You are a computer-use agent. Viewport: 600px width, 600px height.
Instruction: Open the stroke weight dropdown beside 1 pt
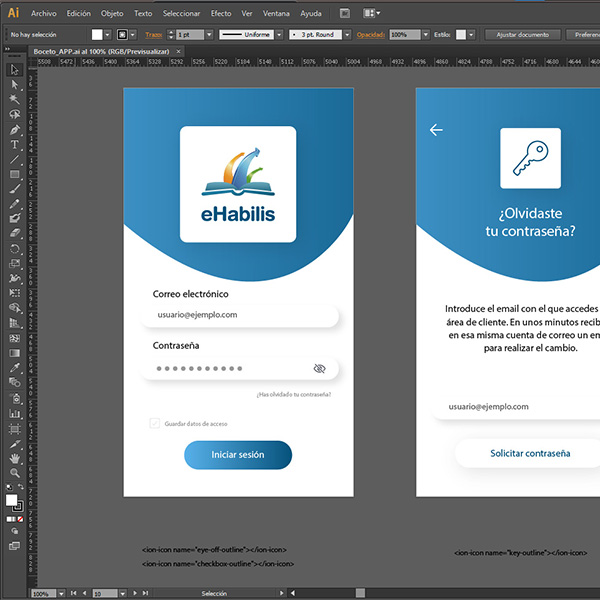pyautogui.click(x=209, y=35)
